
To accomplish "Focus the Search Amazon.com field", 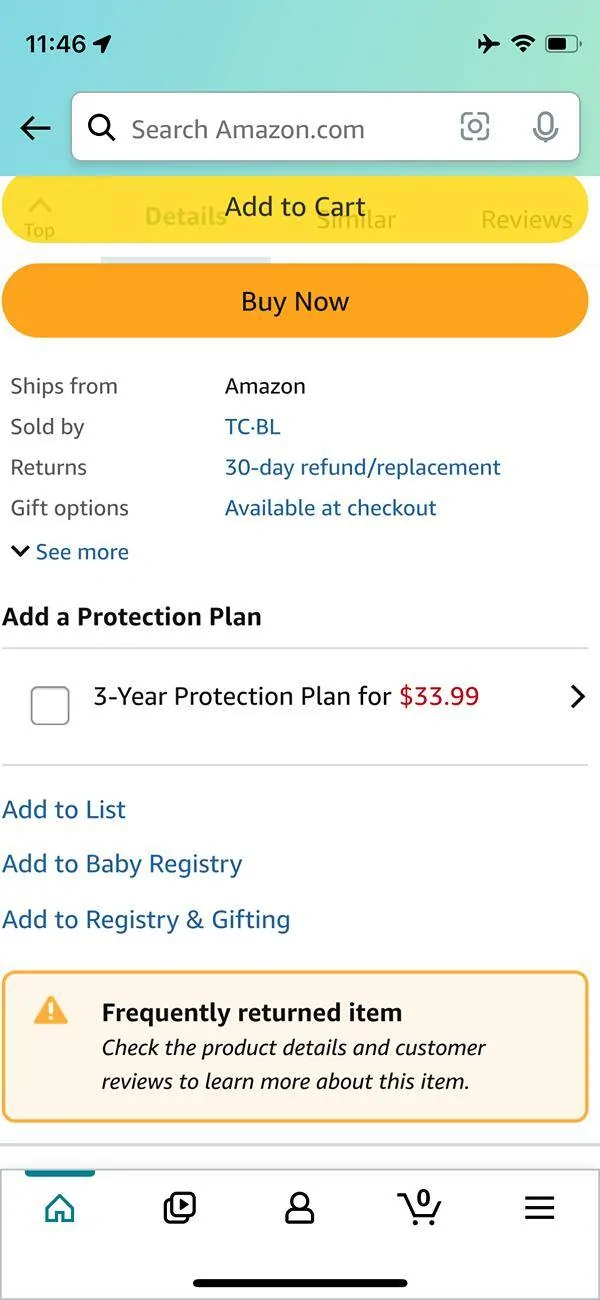I will click(290, 128).
